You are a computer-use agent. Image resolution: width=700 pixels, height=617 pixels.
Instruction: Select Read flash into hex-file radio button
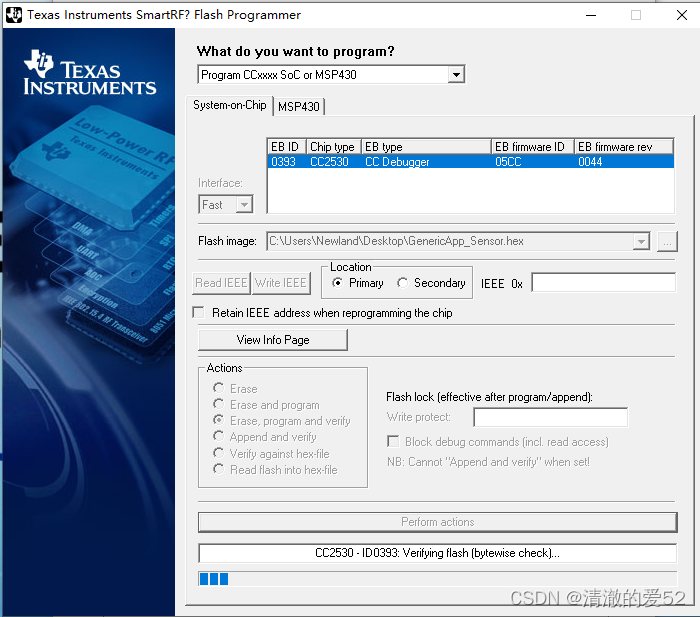pos(218,469)
